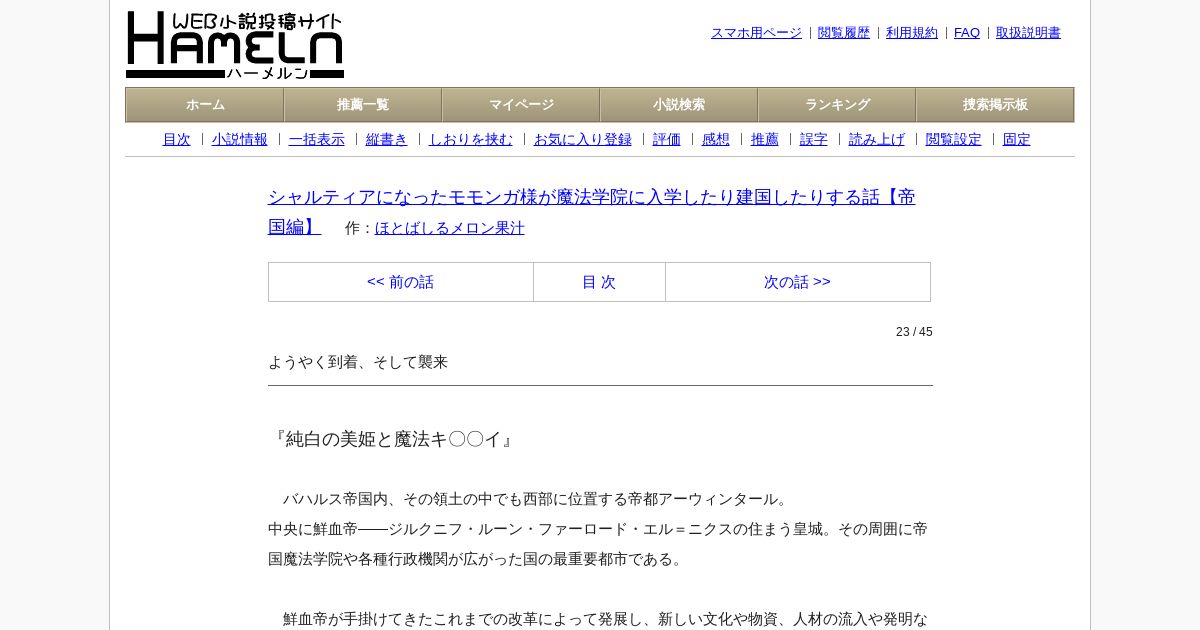Switch to 縦書き display
The image size is (1200, 630).
pyautogui.click(x=387, y=140)
